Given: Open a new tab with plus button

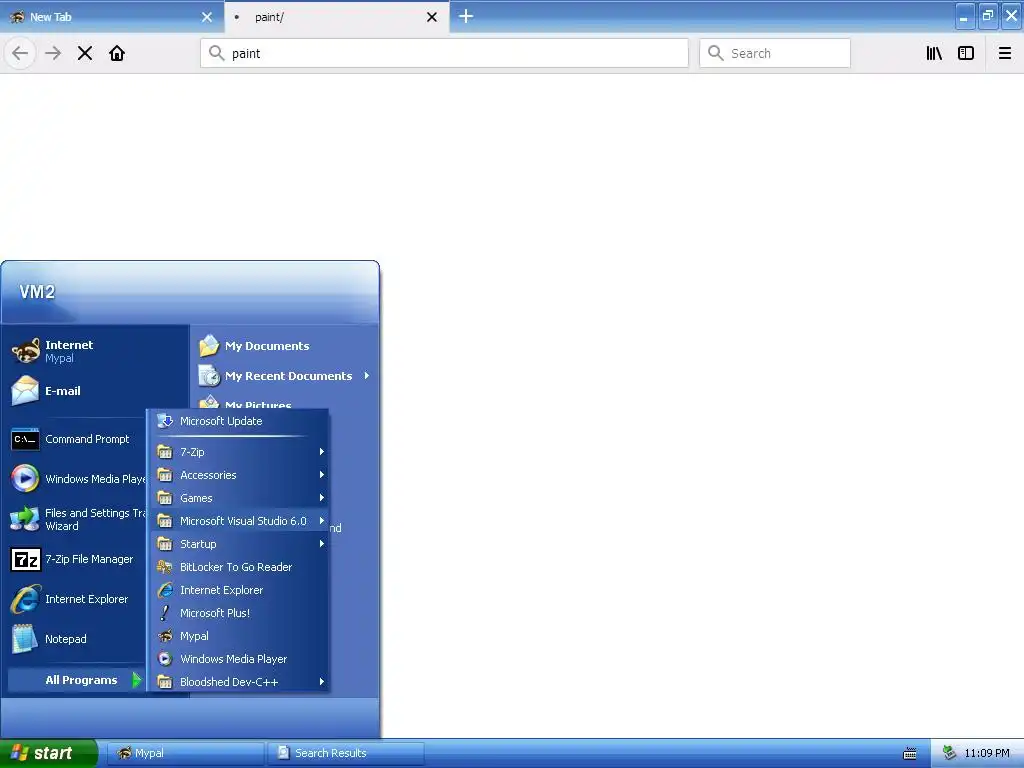Looking at the screenshot, I should (x=466, y=16).
